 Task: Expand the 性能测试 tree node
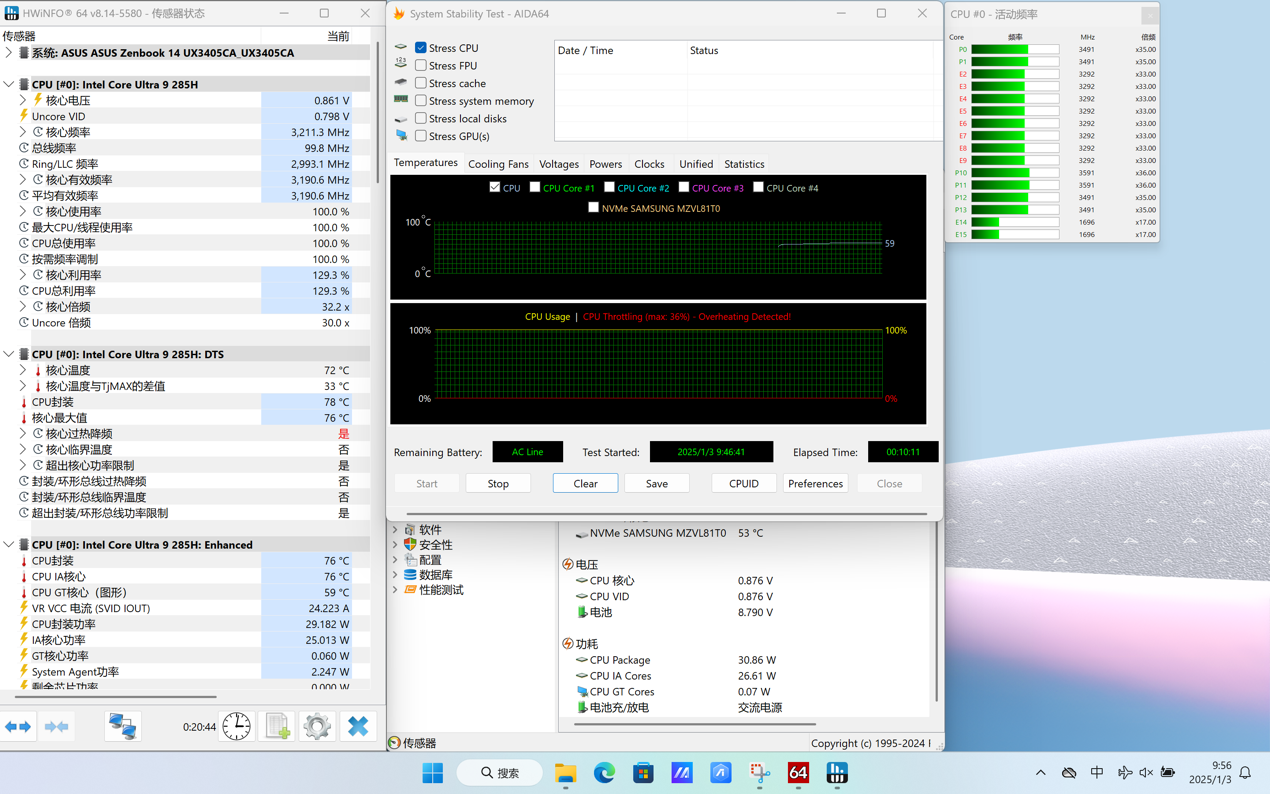point(396,590)
